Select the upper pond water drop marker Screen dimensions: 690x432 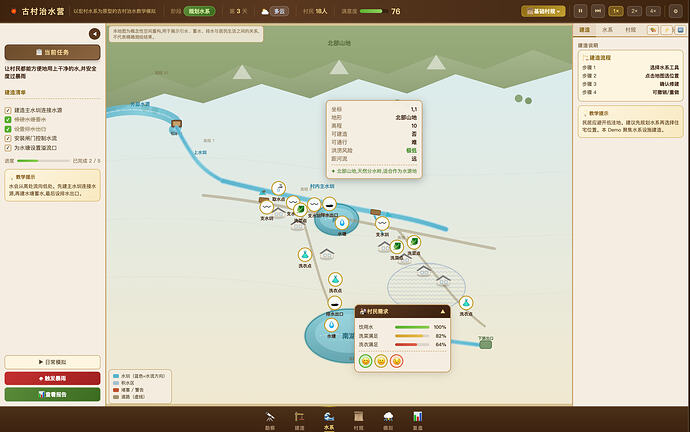341,223
